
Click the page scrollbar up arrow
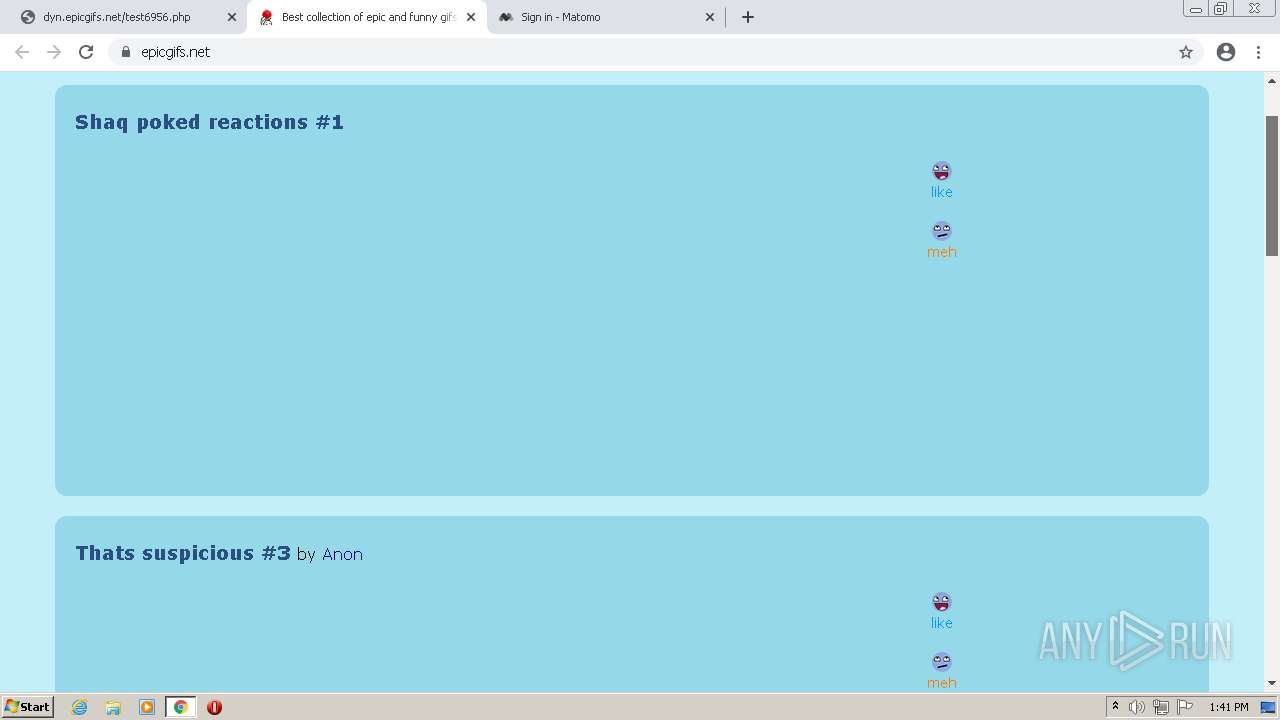pos(1272,80)
